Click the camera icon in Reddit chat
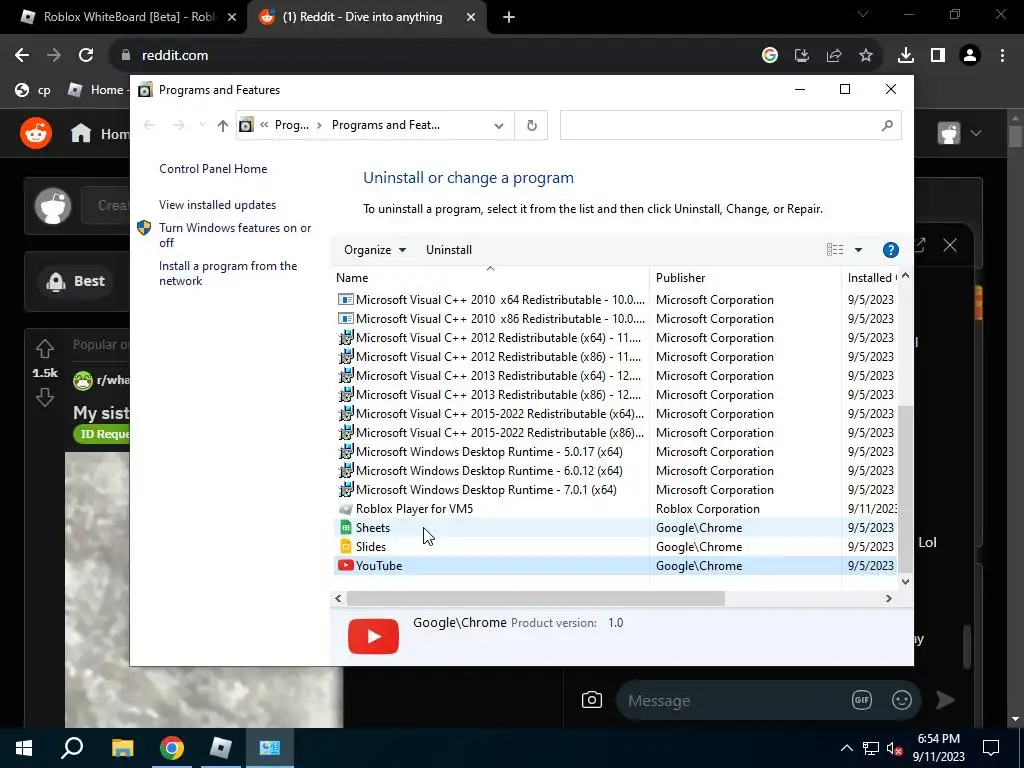 pyautogui.click(x=592, y=700)
